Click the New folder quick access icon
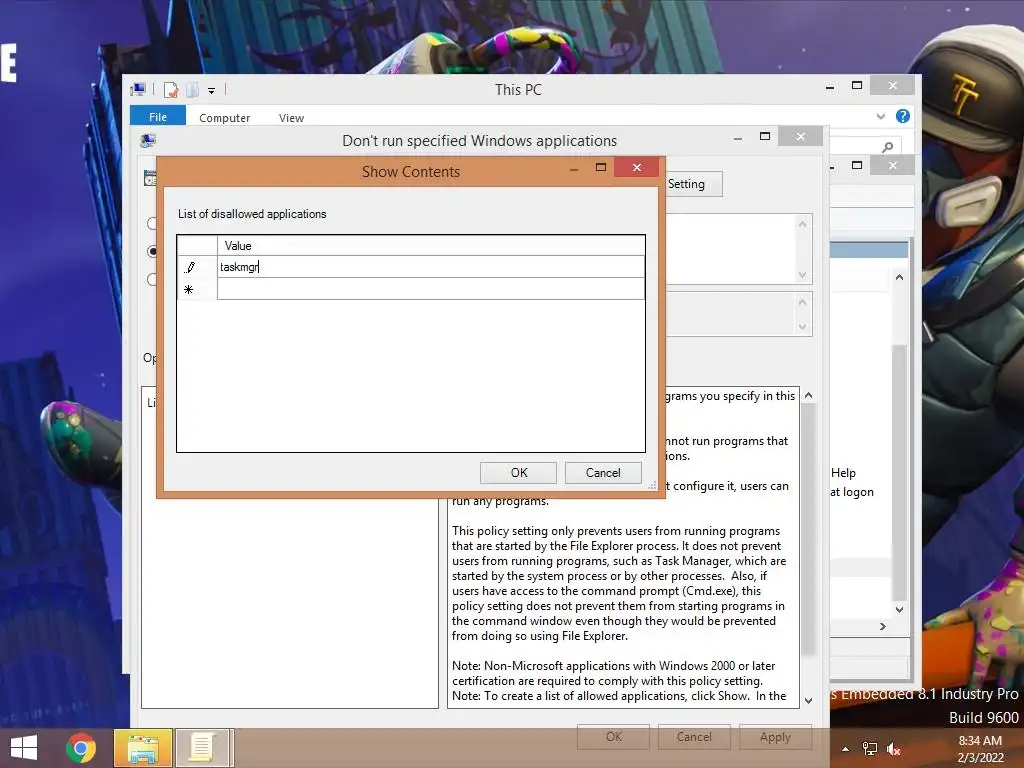 coord(192,89)
